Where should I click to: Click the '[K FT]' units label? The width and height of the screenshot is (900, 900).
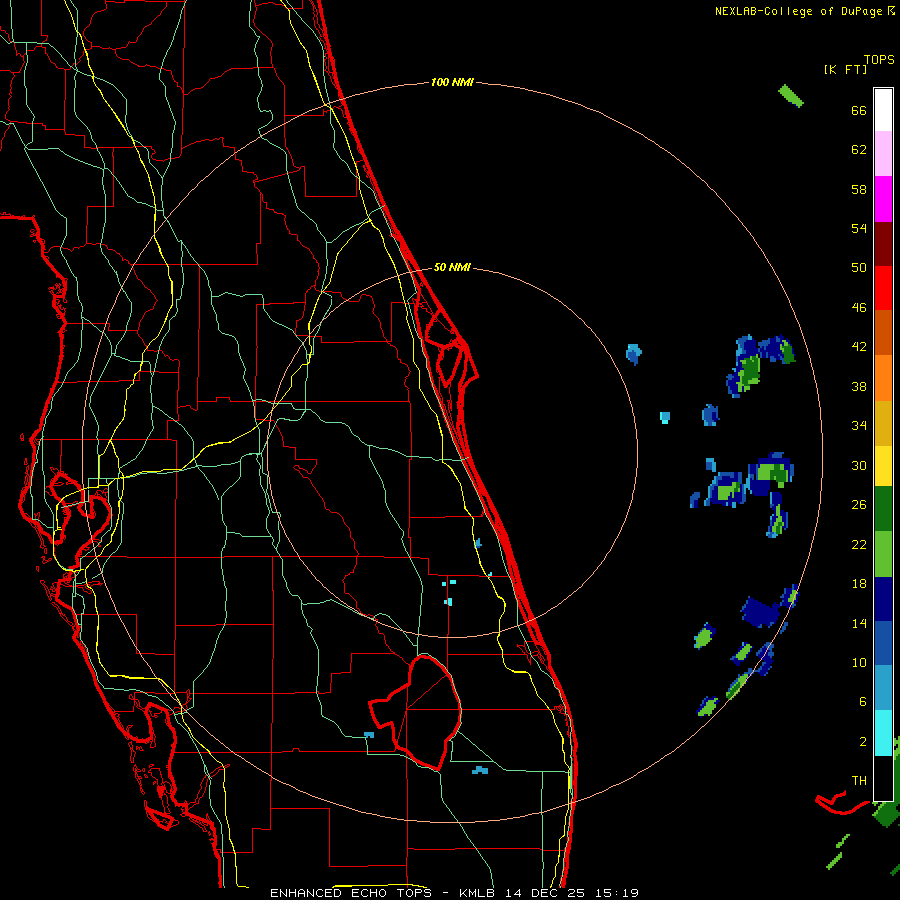click(x=845, y=70)
